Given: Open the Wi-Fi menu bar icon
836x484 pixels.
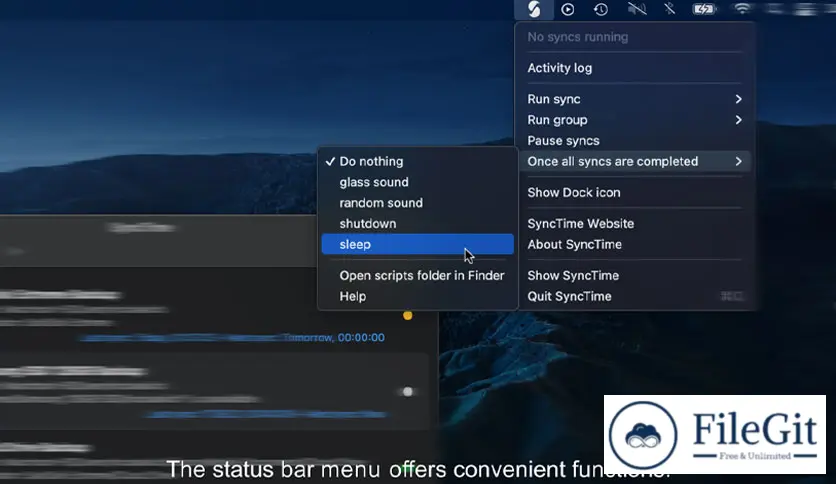Looking at the screenshot, I should point(742,8).
